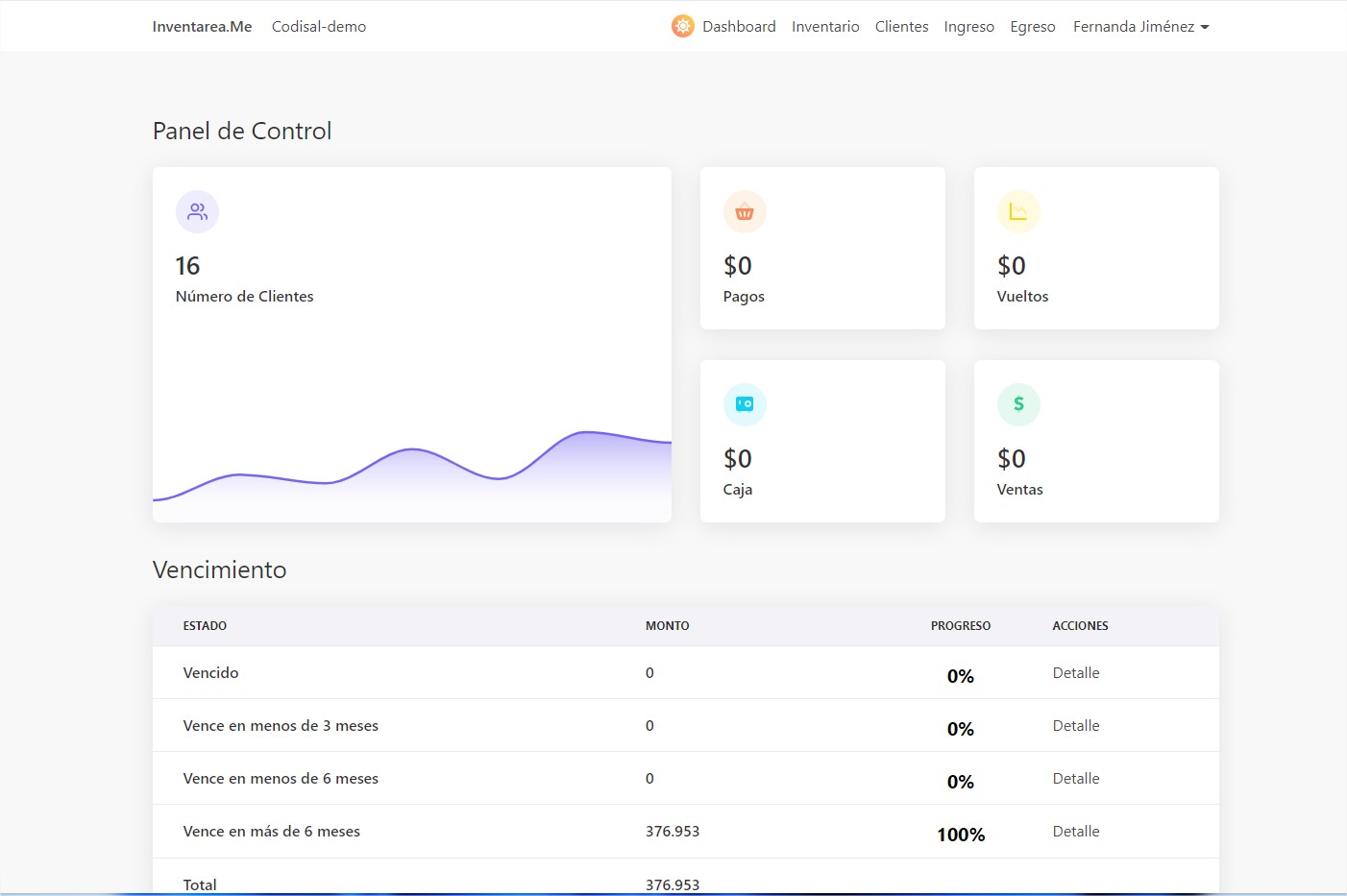
Task: Open the ESTADO column header
Action: click(x=205, y=625)
